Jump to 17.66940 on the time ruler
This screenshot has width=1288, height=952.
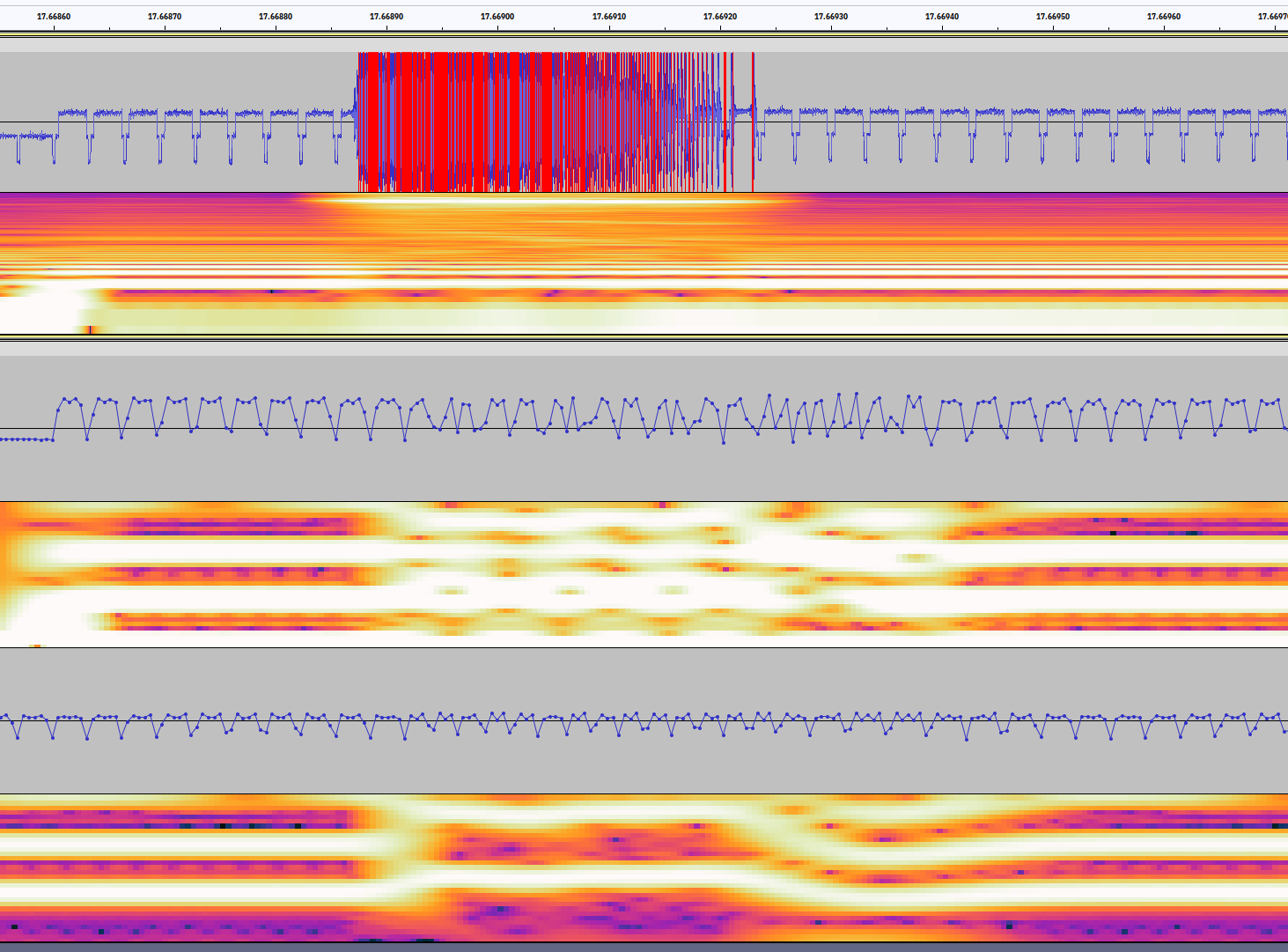click(x=942, y=17)
